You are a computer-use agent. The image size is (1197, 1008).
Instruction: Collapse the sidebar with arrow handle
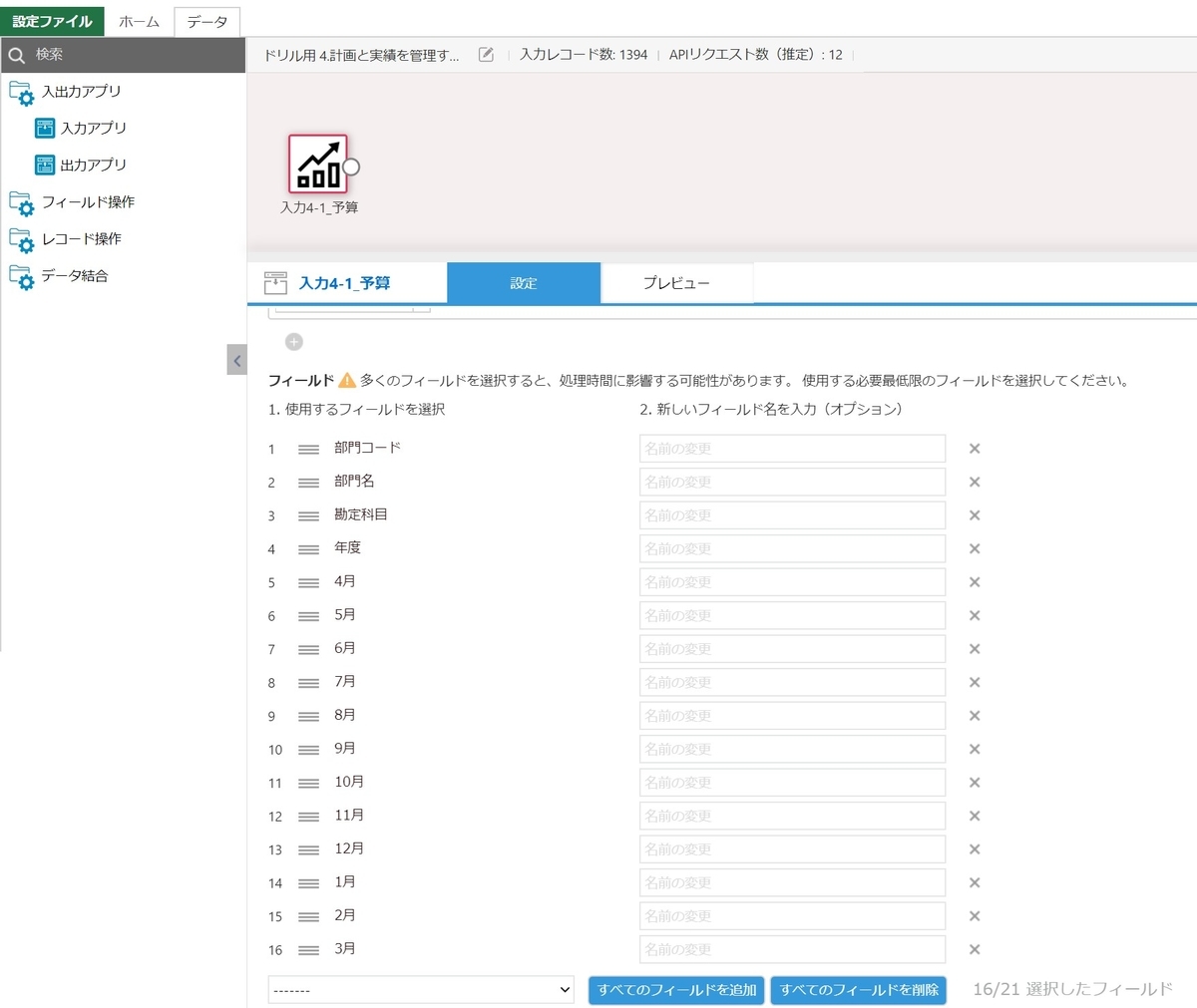coord(236,360)
